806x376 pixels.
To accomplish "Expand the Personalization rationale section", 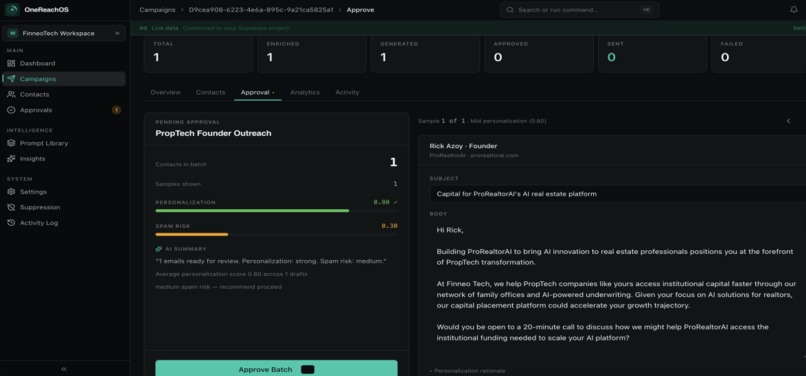I will click(x=467, y=371).
